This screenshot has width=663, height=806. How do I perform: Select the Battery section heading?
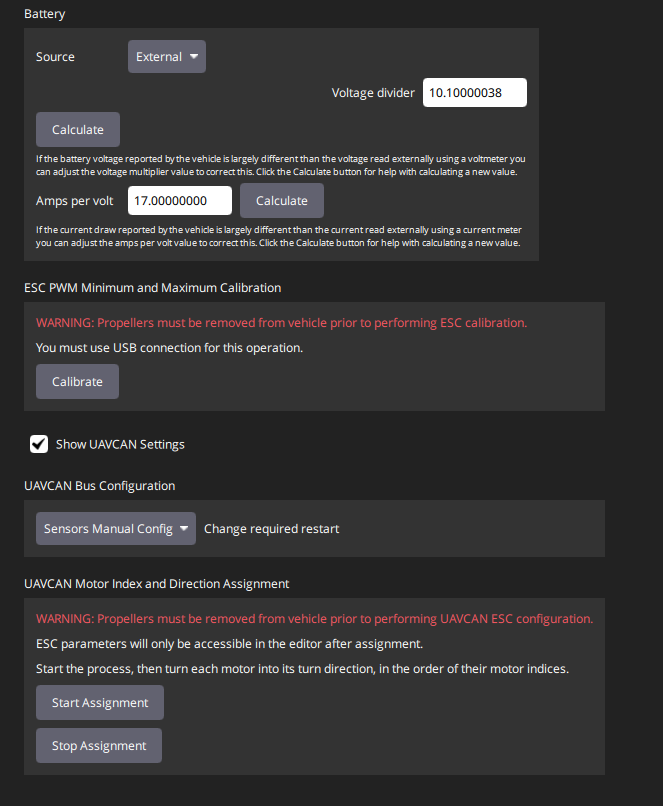point(45,15)
